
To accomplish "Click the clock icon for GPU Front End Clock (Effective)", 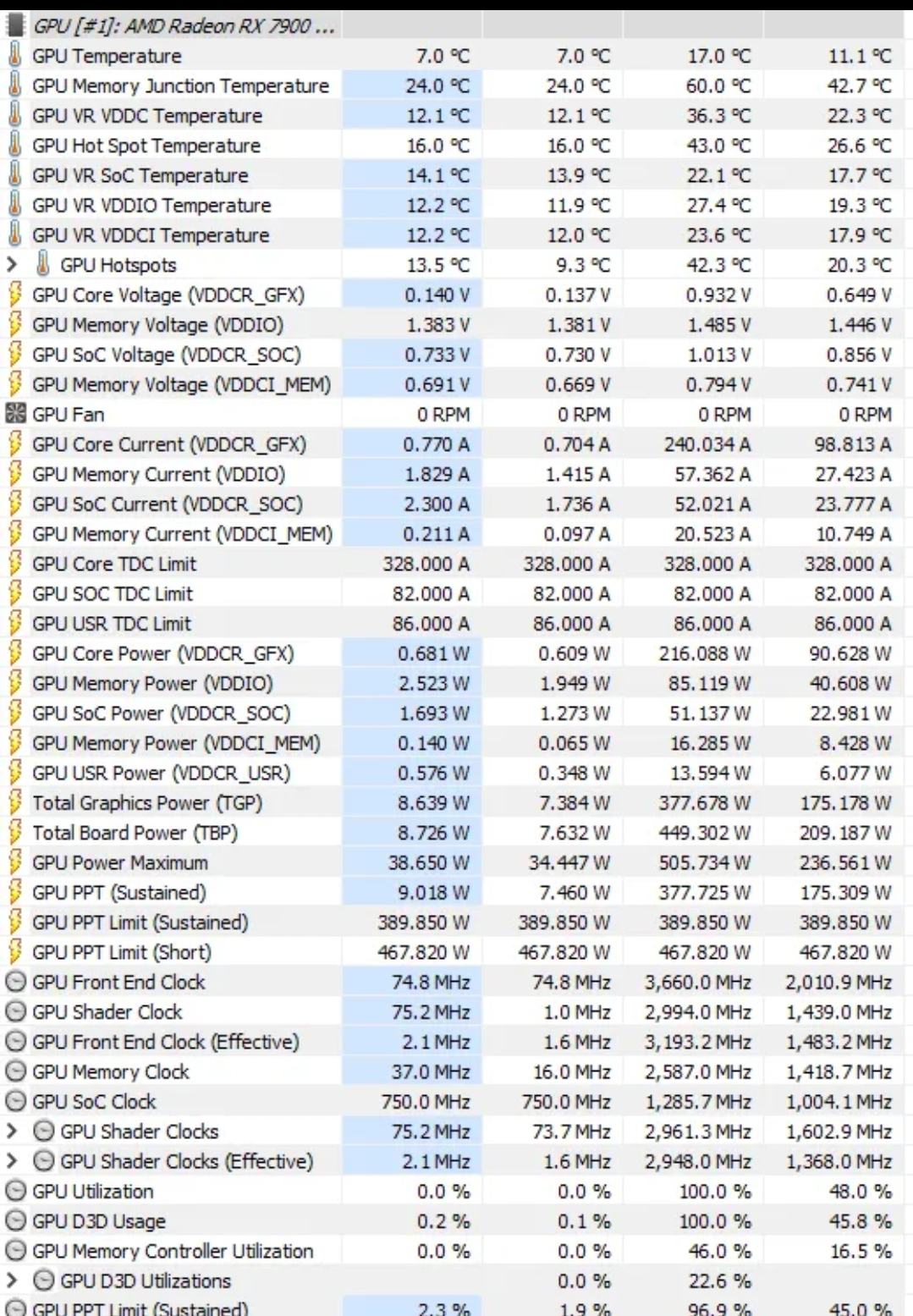I will click(15, 1042).
